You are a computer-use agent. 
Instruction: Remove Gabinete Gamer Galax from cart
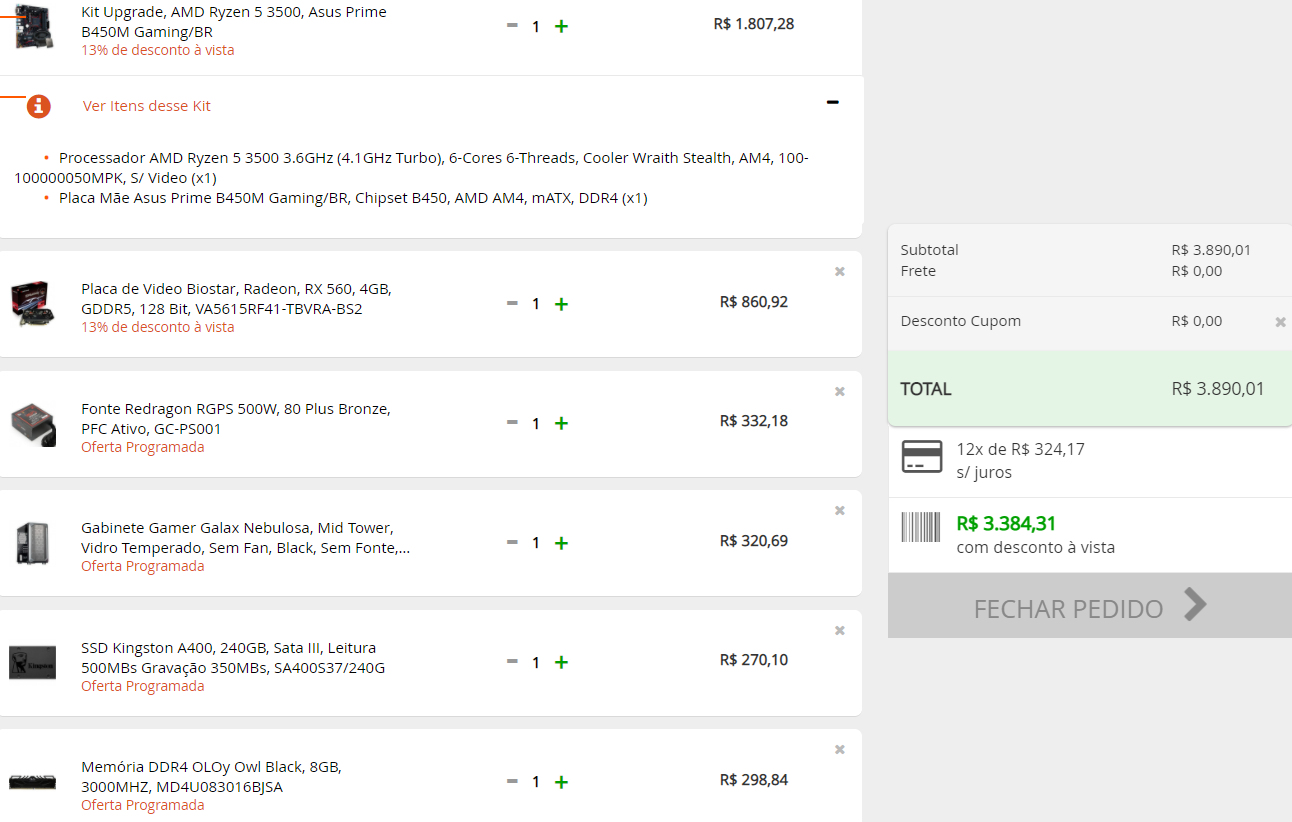click(840, 510)
